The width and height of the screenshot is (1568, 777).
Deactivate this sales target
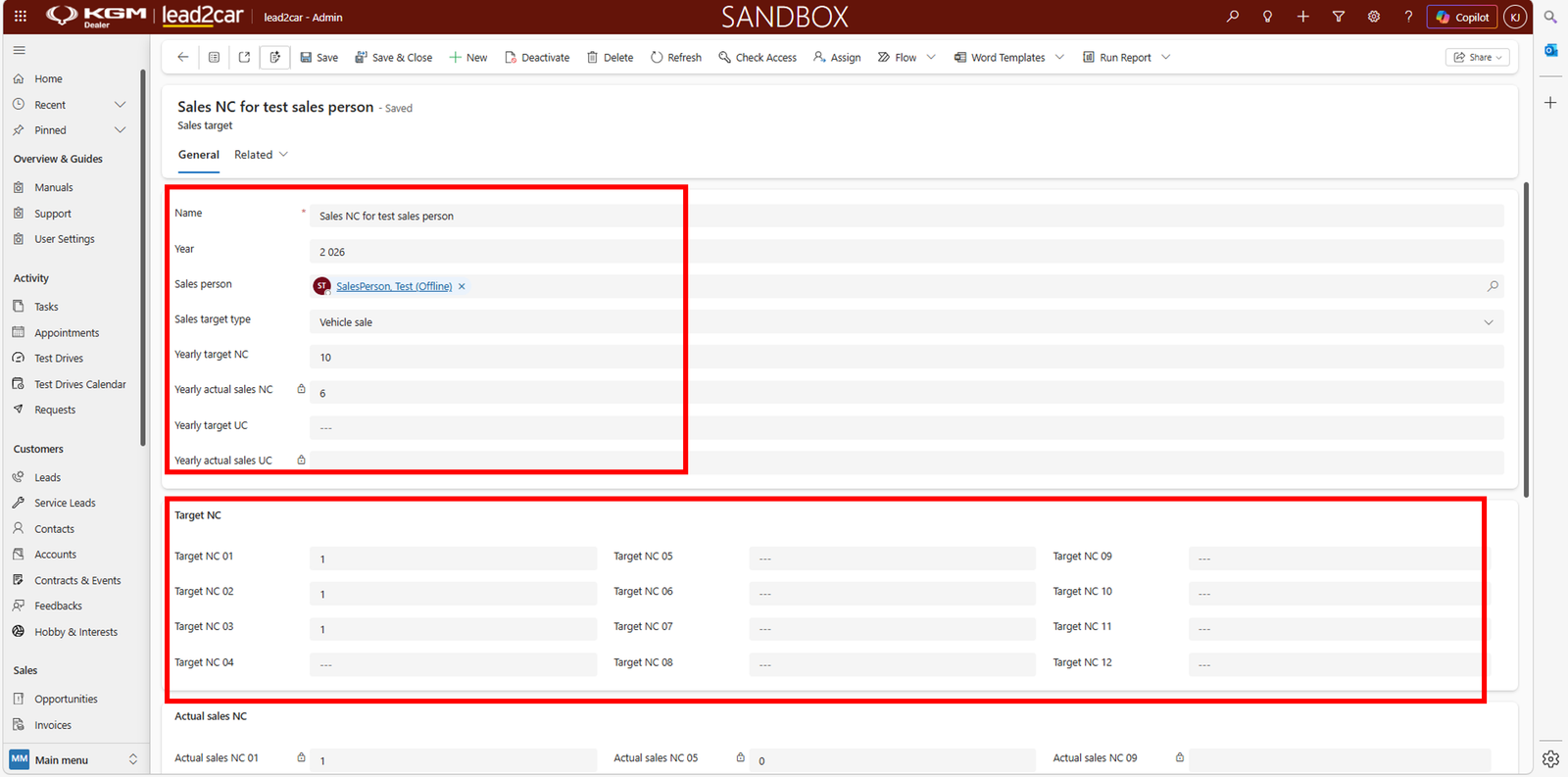tap(537, 58)
